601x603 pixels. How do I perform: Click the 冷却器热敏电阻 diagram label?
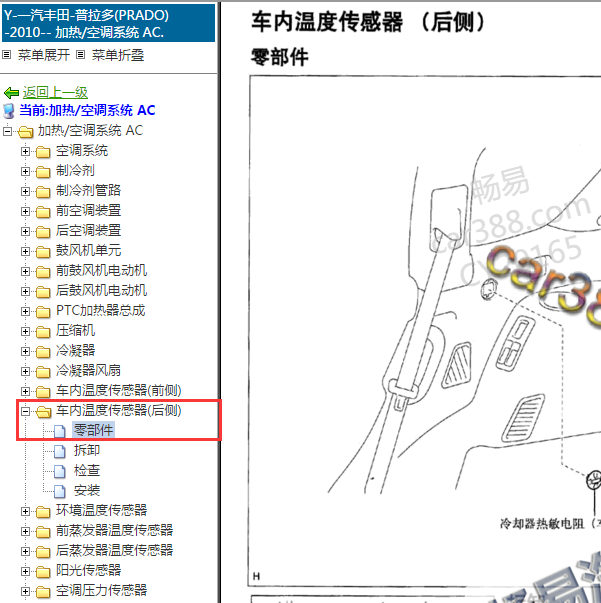coord(550,523)
